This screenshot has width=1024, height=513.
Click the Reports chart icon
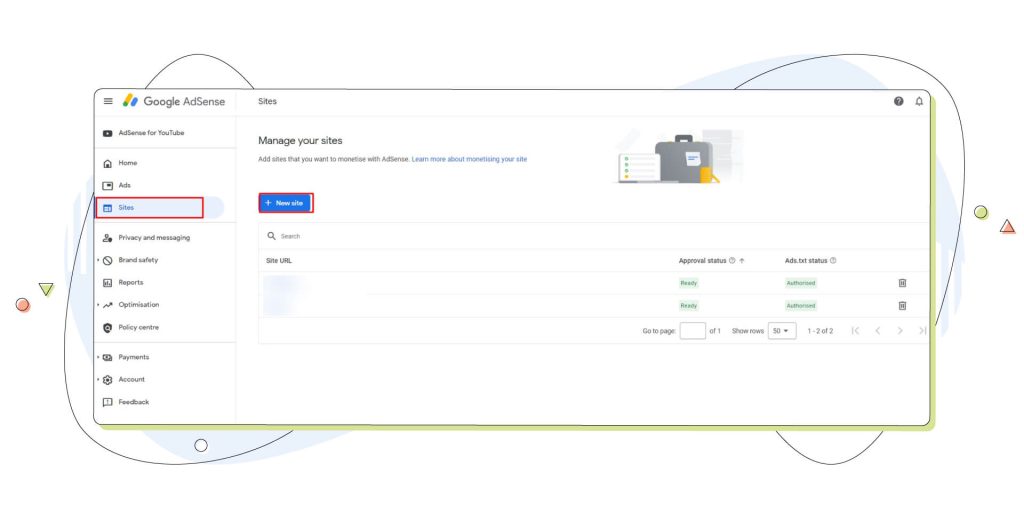(108, 283)
